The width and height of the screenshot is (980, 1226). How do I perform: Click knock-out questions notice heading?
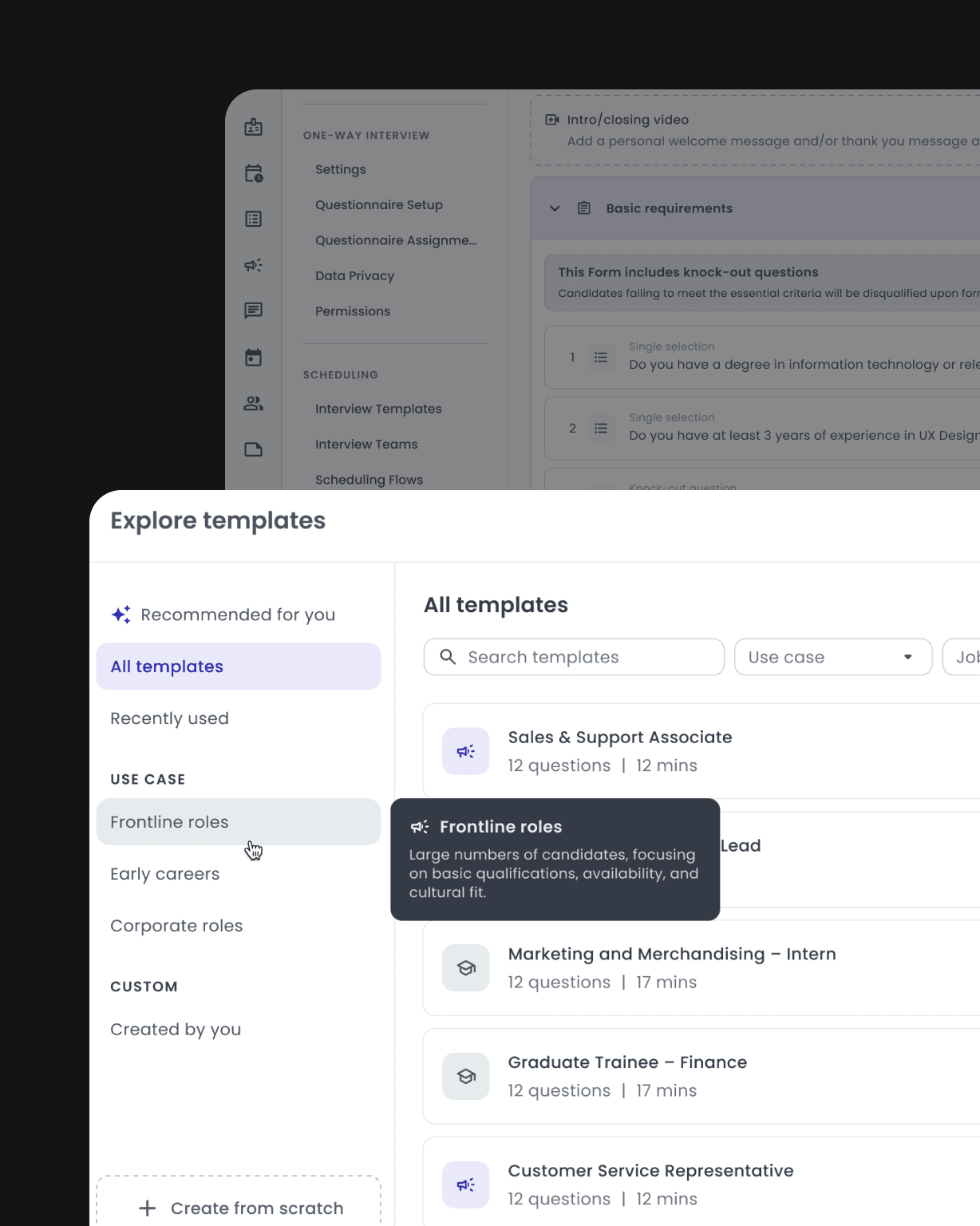click(x=689, y=272)
